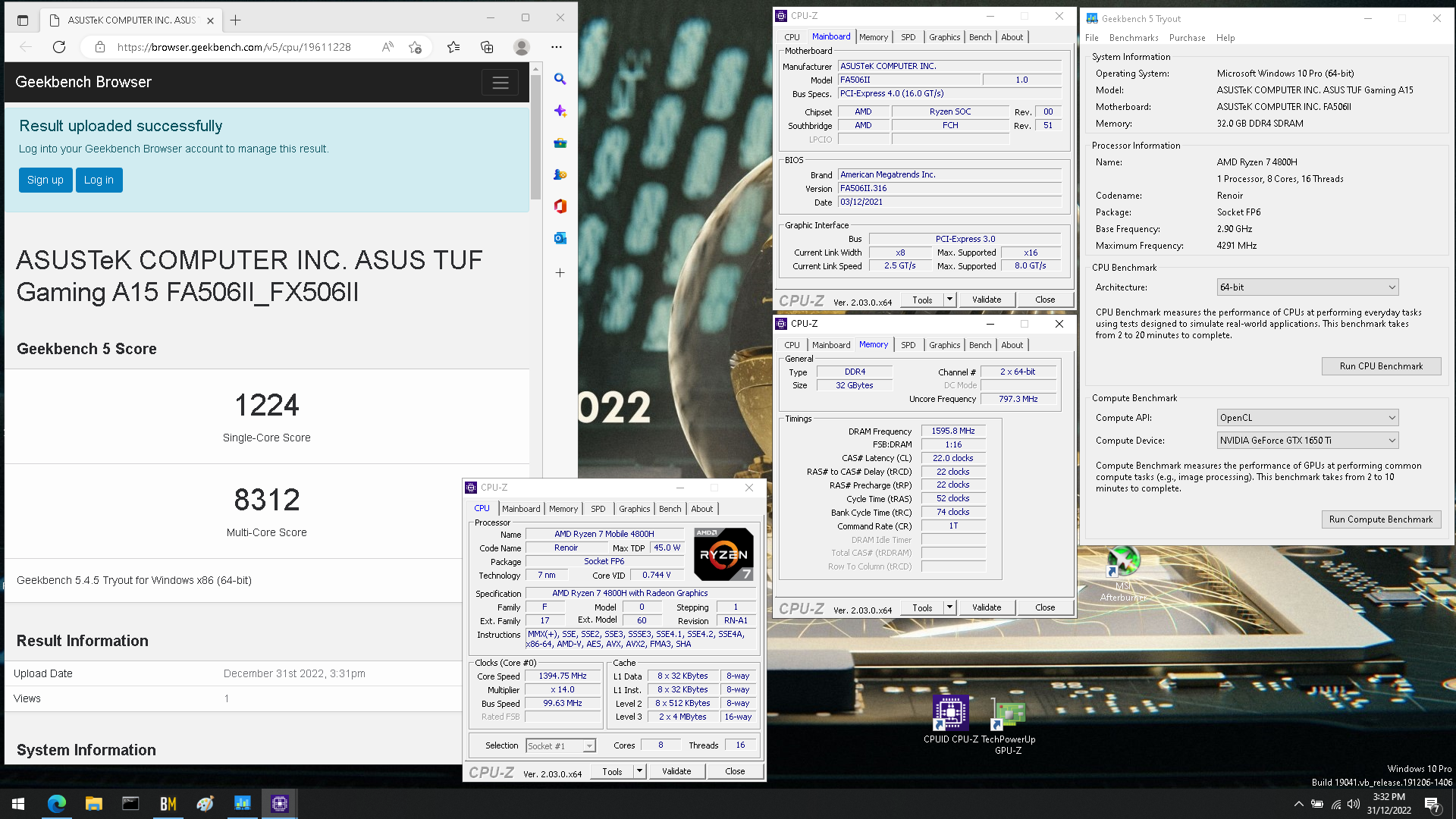
Task: Open Benchmarks menu in Geekbench
Action: [x=1133, y=38]
